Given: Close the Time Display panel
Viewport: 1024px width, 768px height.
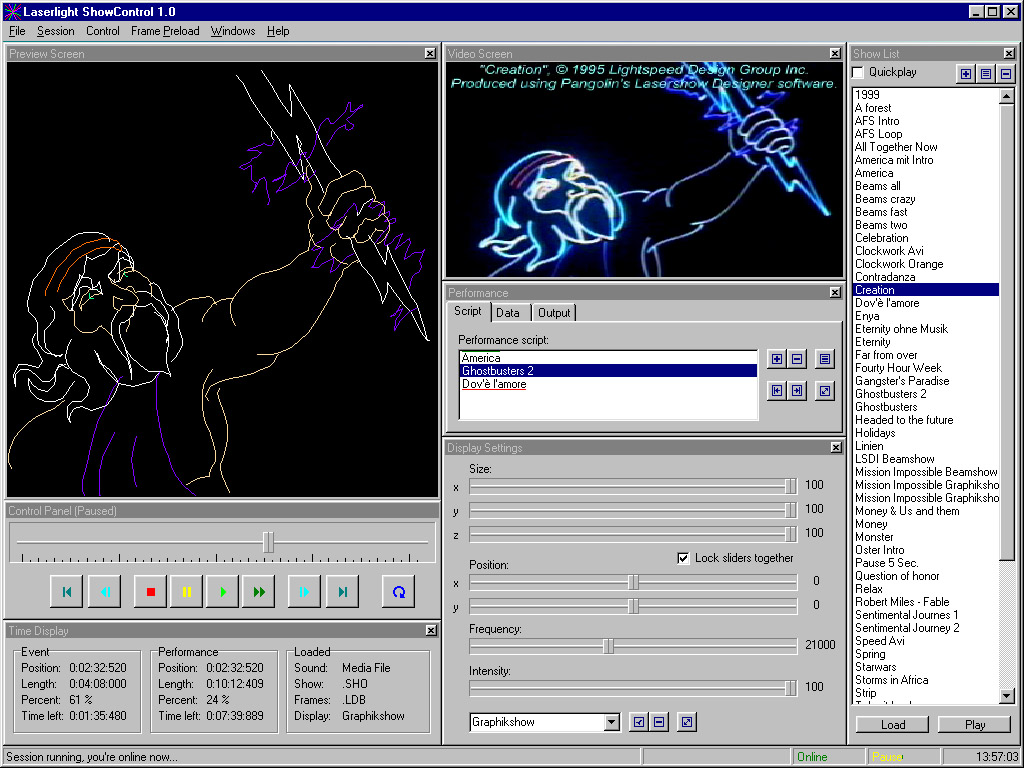Looking at the screenshot, I should click(431, 630).
